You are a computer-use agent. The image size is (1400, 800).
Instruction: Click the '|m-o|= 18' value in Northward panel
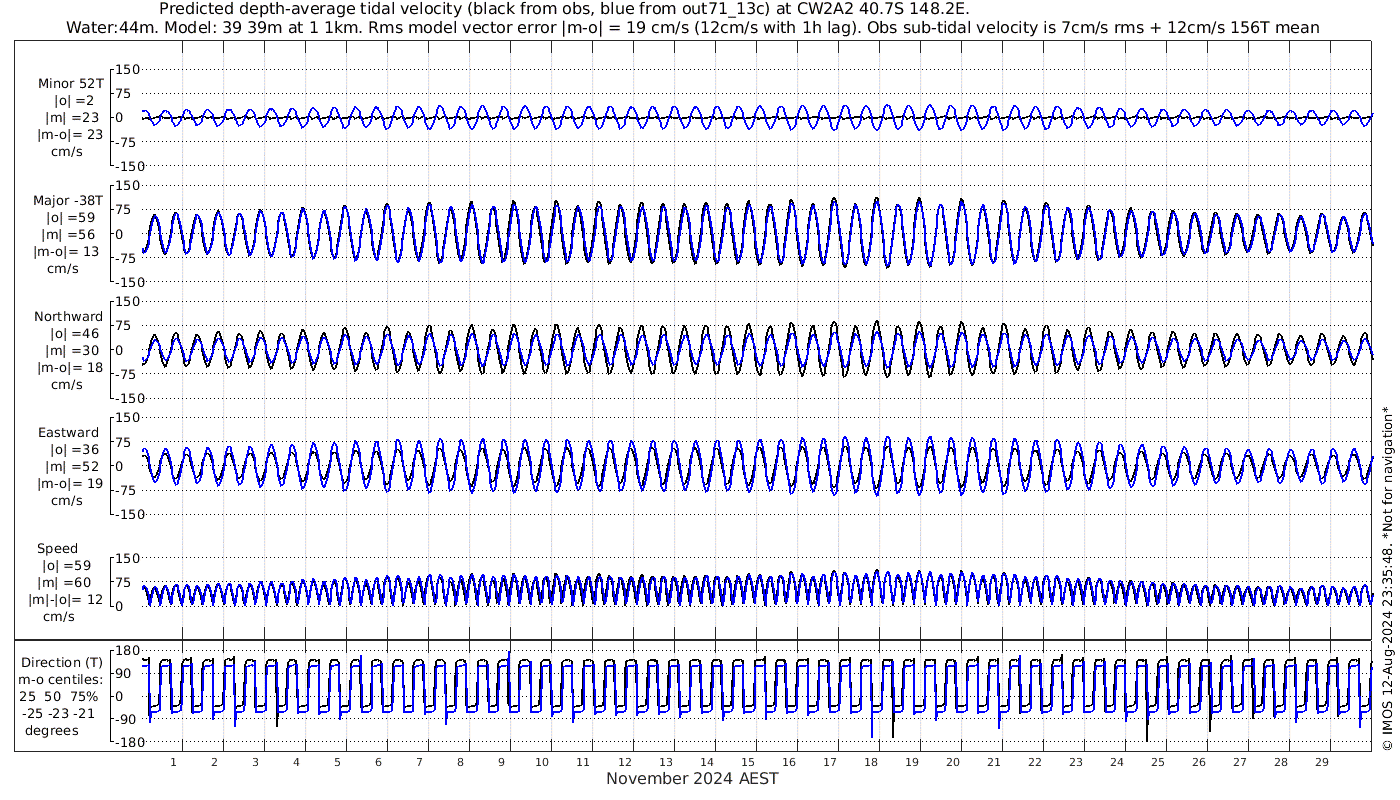[68, 368]
